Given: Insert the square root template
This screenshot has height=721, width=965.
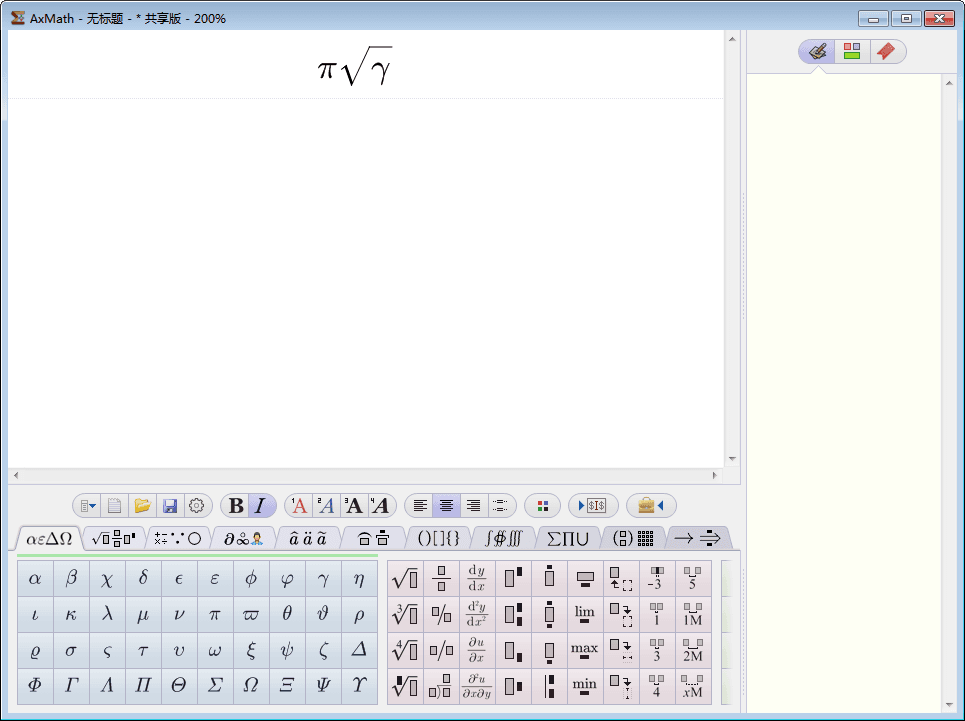Looking at the screenshot, I should pyautogui.click(x=405, y=579).
